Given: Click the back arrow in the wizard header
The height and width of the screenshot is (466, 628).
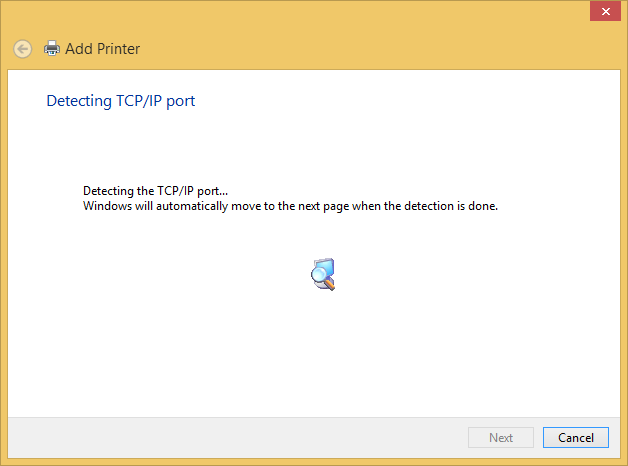Looking at the screenshot, I should 22,49.
